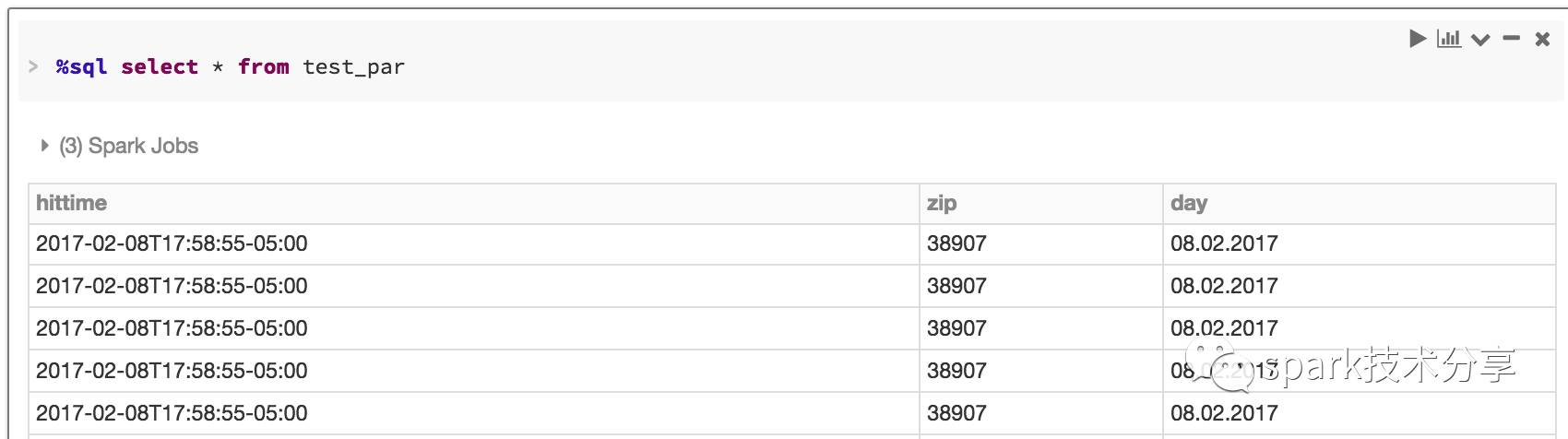
Task: Sort by the zip column header
Action: click(x=942, y=204)
